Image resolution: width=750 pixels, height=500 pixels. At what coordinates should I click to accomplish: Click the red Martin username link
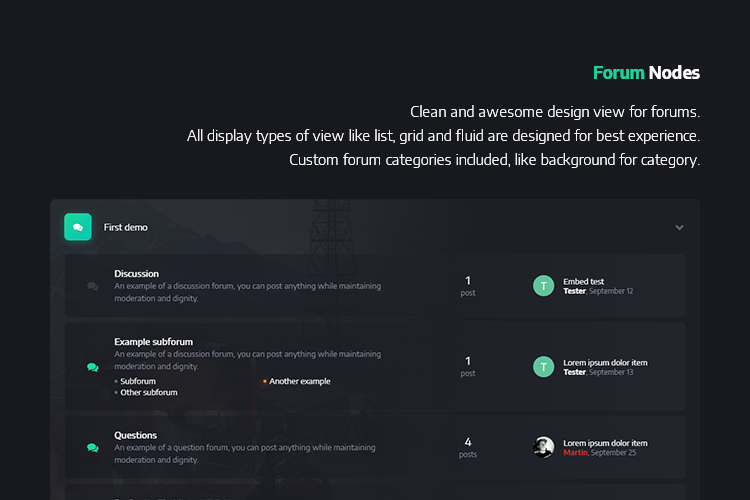(575, 453)
